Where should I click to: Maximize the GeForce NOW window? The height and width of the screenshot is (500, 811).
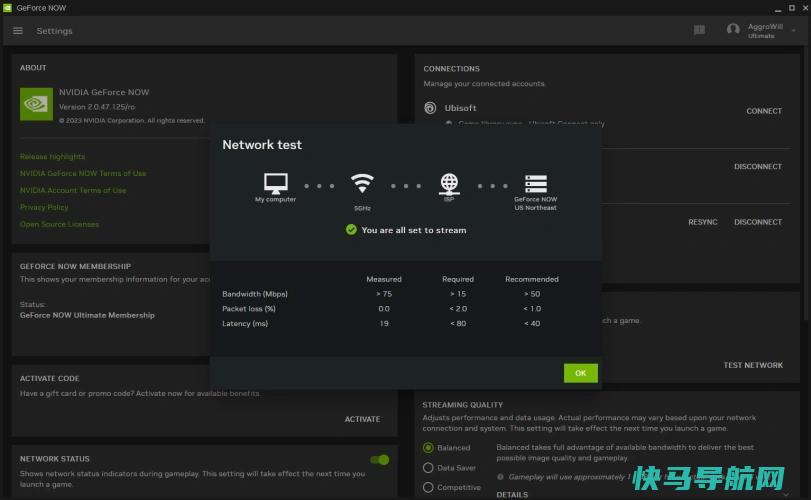pos(792,8)
